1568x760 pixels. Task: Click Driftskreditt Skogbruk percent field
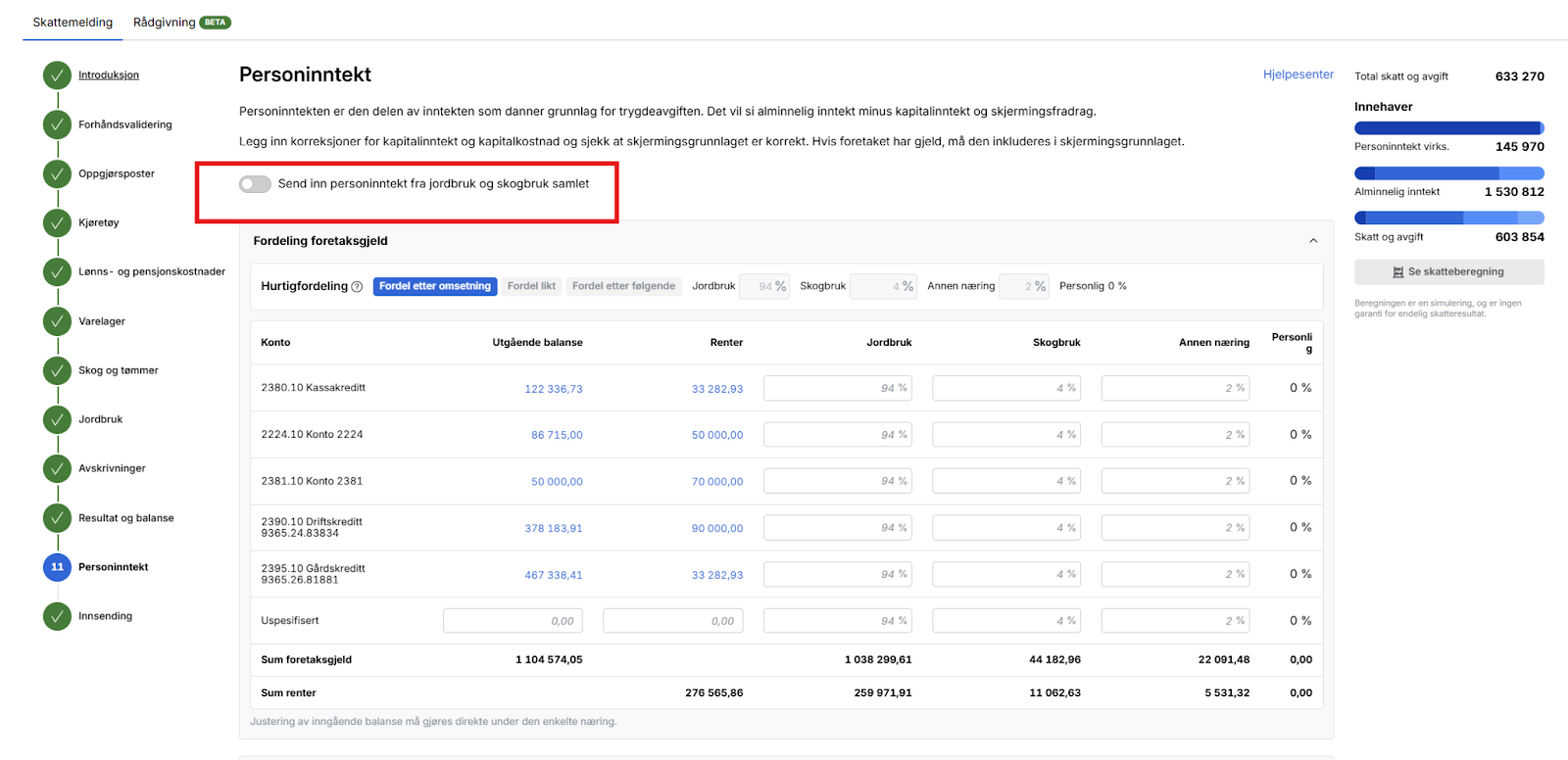tap(1006, 528)
